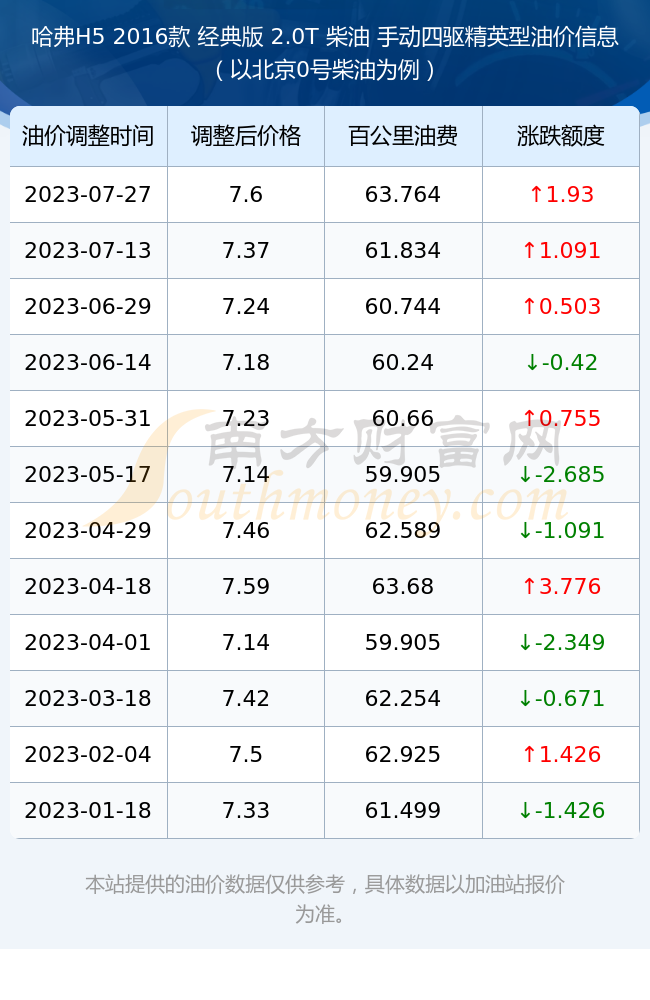Viewport: 650px width, 1000px height.
Task: Click the 7.37 adjusted price cell
Action: 246,251
